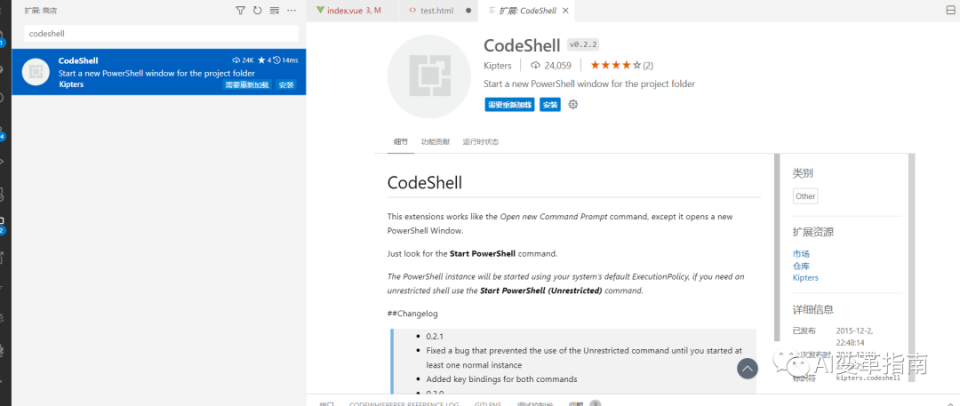Open Kipters publisher link in header
This screenshot has width=960, height=406.
497,66
